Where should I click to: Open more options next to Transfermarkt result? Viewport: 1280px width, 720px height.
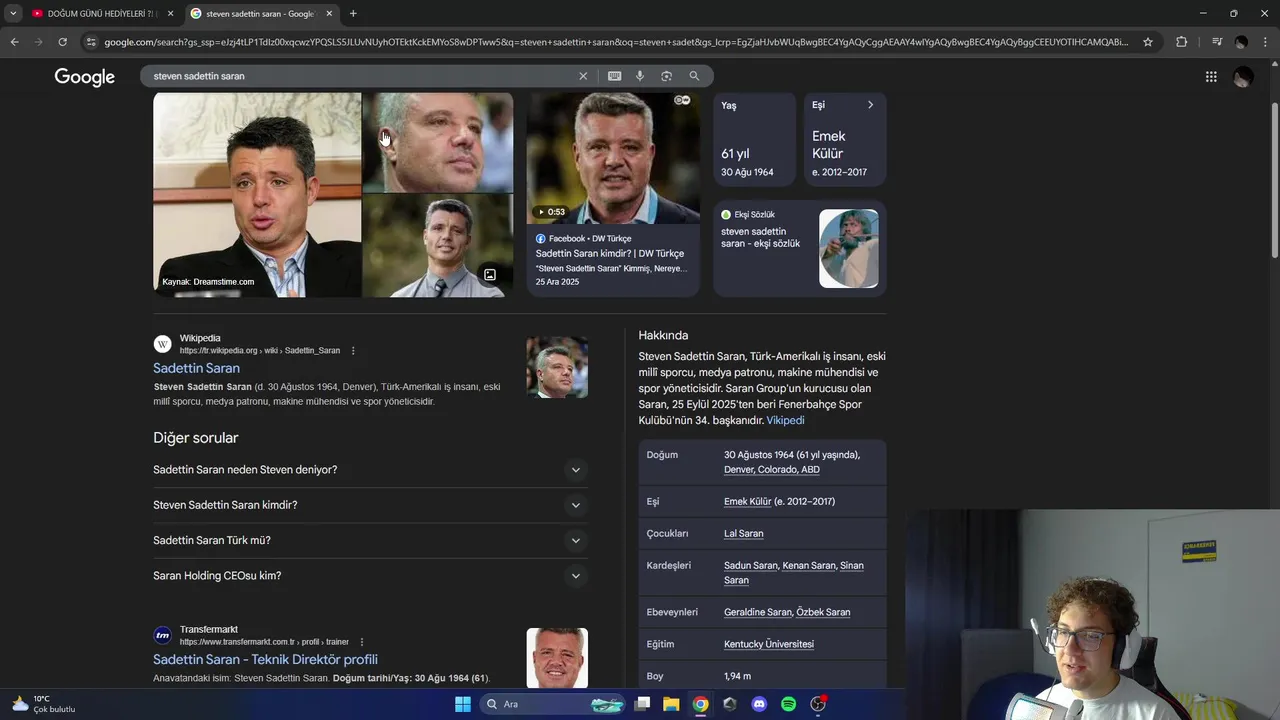(362, 642)
